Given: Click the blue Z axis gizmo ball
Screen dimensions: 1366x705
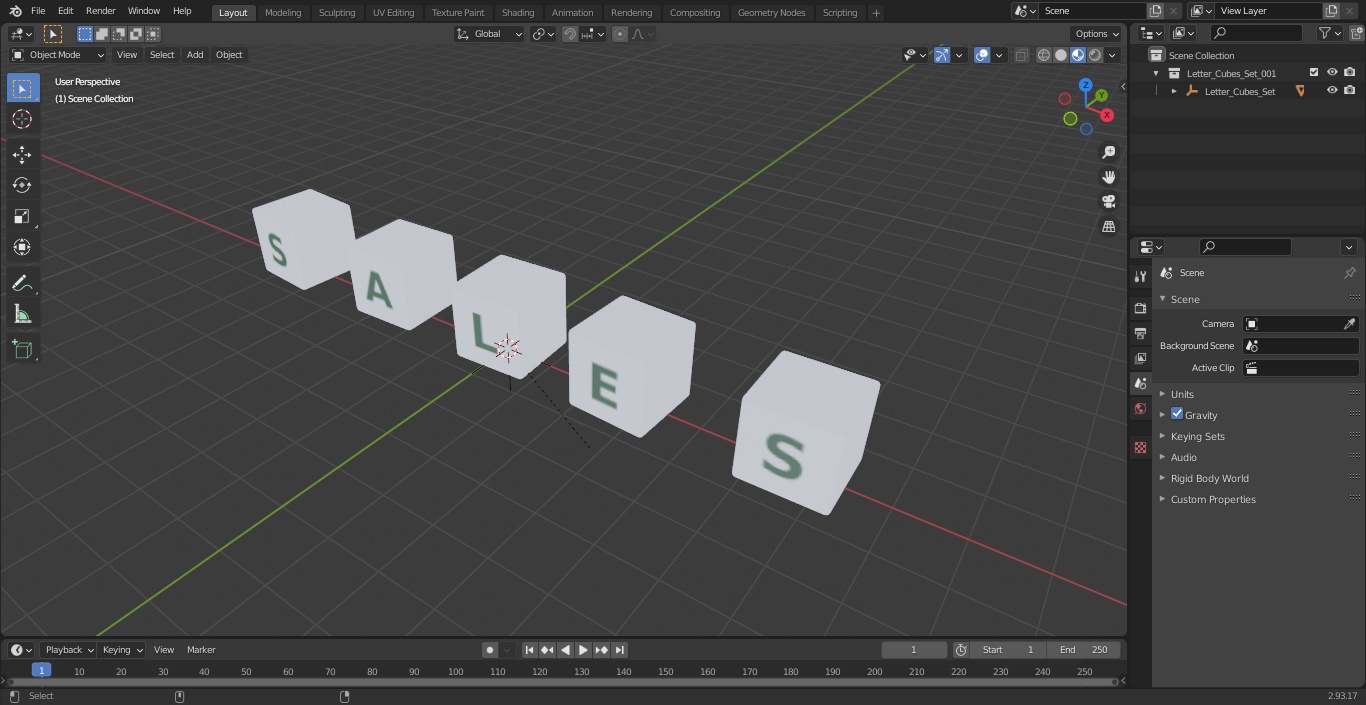Looking at the screenshot, I should 1086,85.
